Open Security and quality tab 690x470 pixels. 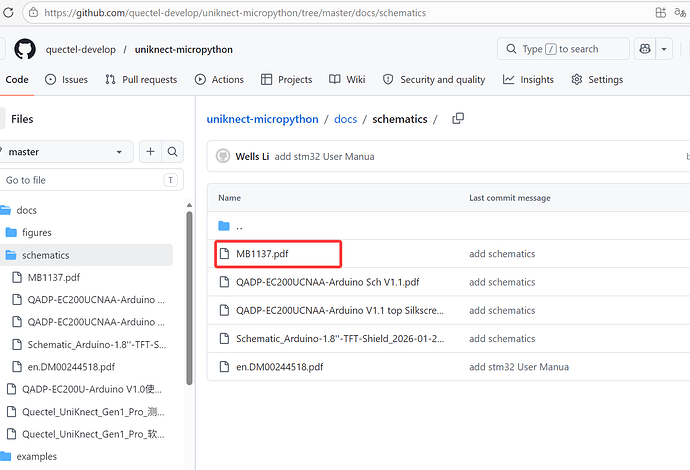click(434, 80)
